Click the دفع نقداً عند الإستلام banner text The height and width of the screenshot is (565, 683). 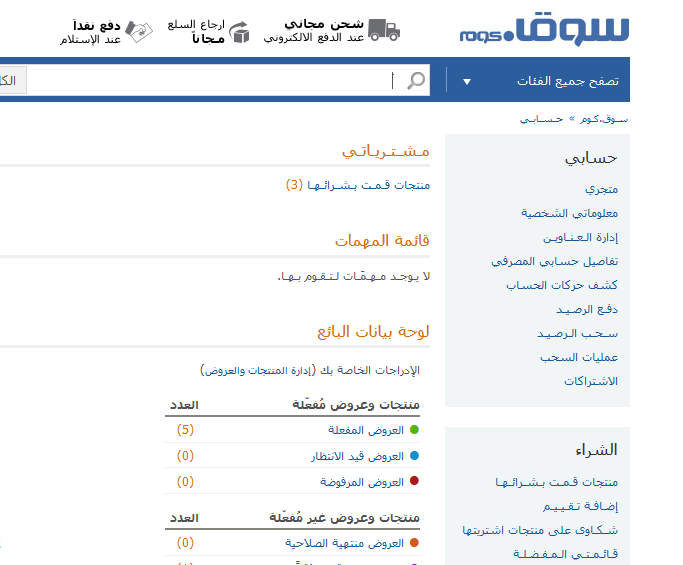point(90,32)
